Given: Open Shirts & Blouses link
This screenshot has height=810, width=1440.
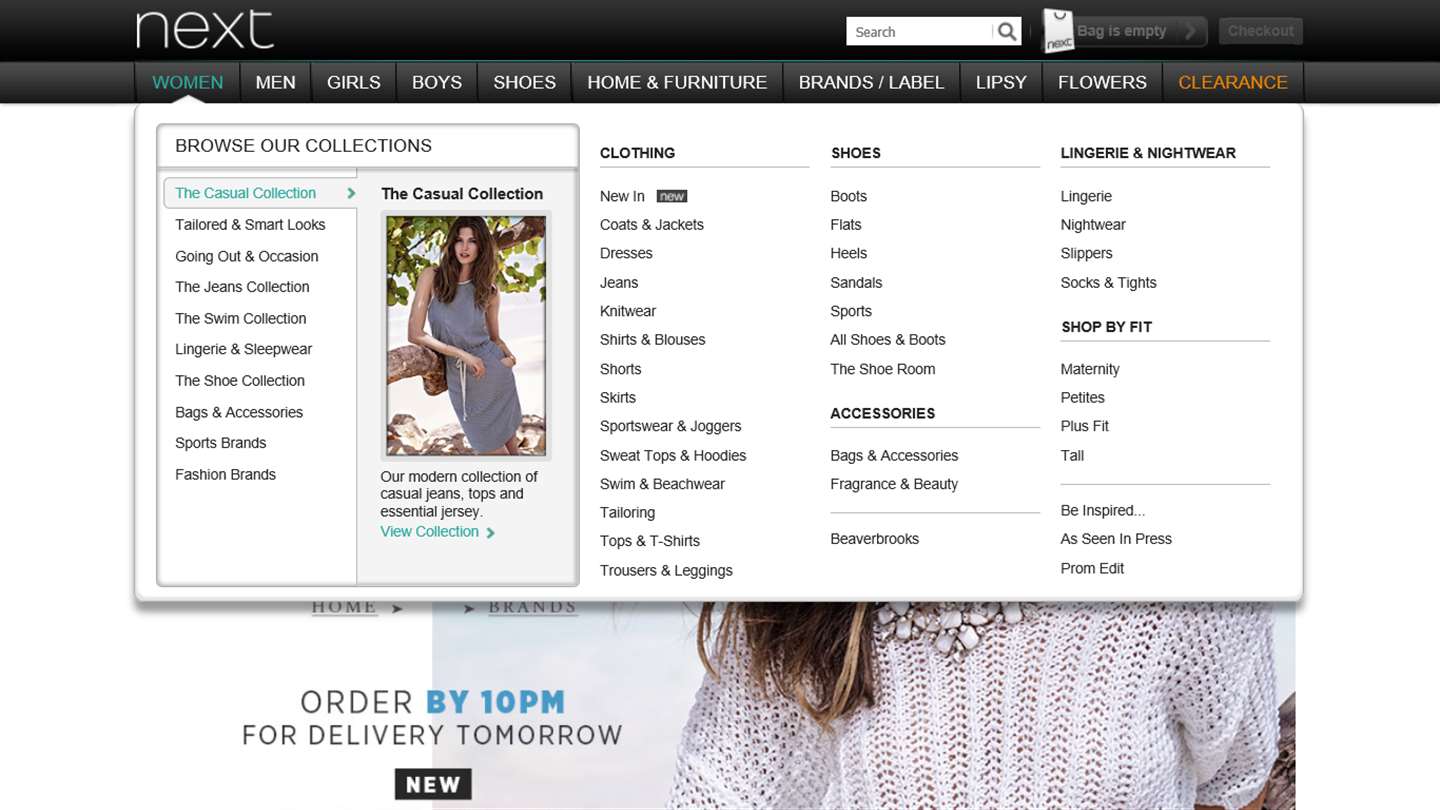Looking at the screenshot, I should pos(653,340).
